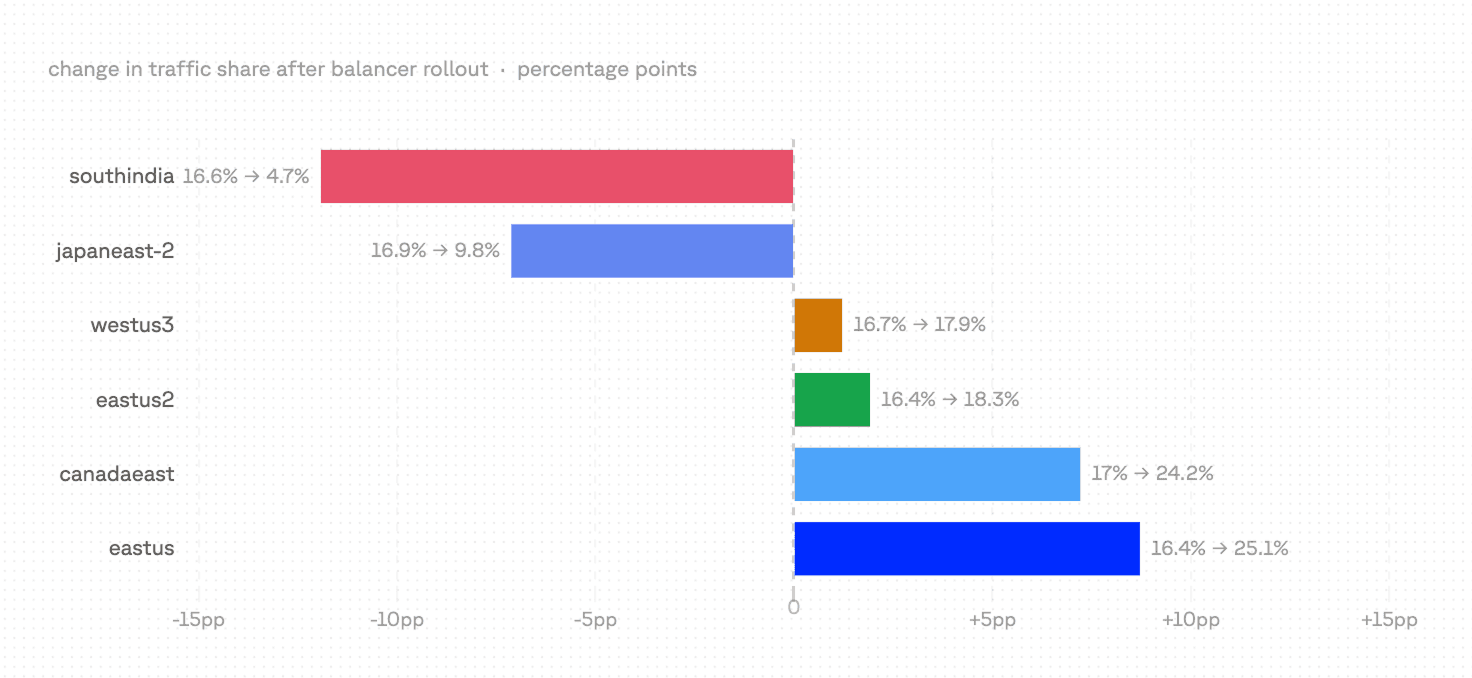Click the eastus2 region label
The height and width of the screenshot is (678, 1472).
click(x=135, y=400)
